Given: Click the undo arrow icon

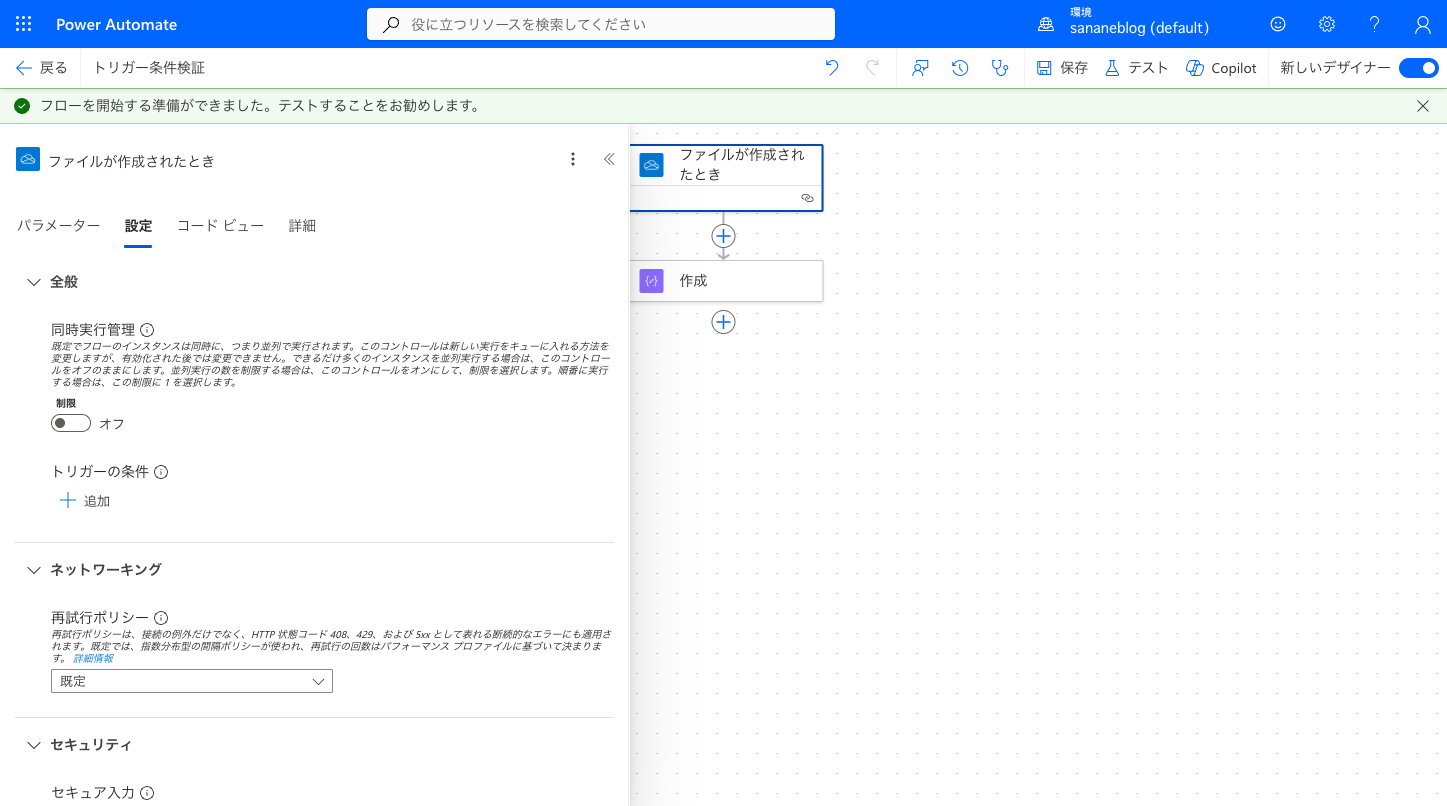Looking at the screenshot, I should coord(832,68).
